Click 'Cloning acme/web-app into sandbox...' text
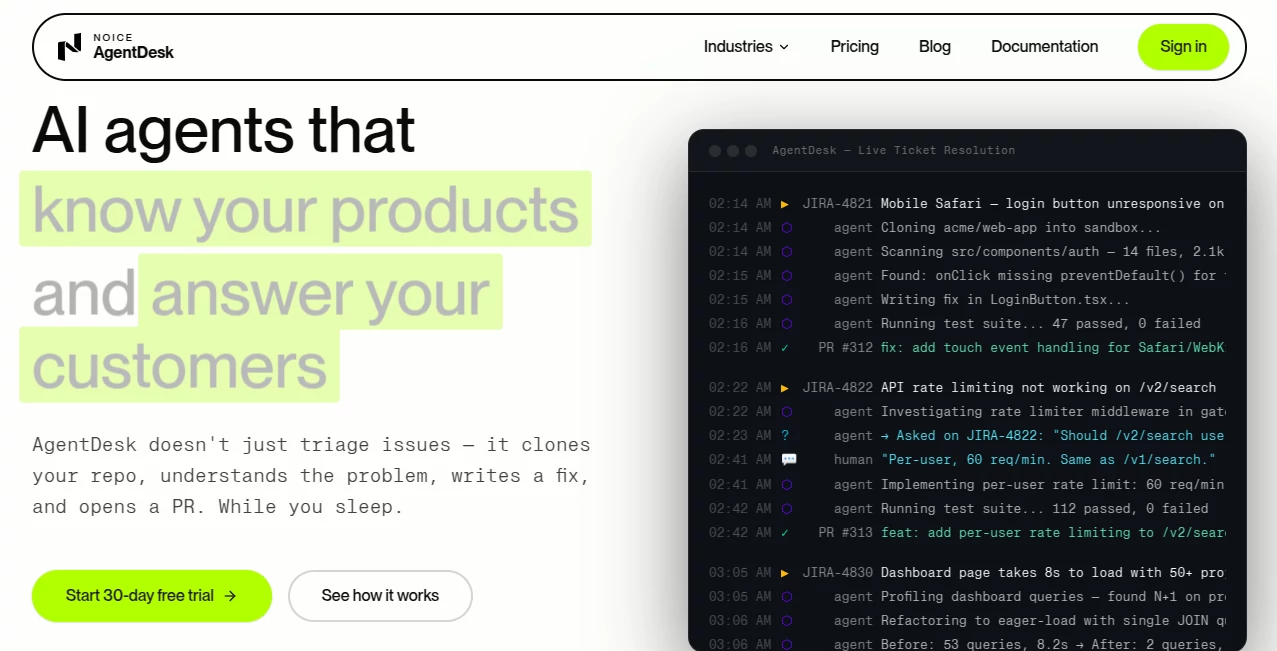 point(1021,228)
